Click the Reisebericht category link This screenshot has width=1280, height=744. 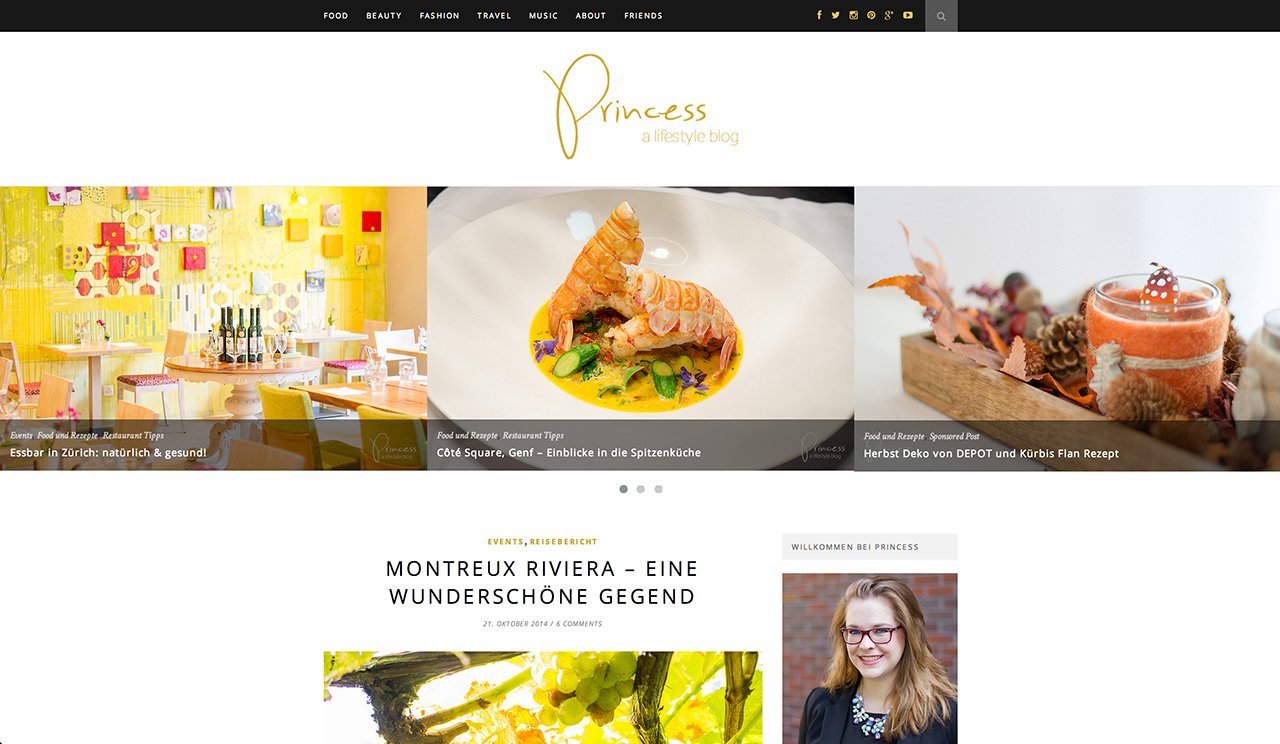564,542
